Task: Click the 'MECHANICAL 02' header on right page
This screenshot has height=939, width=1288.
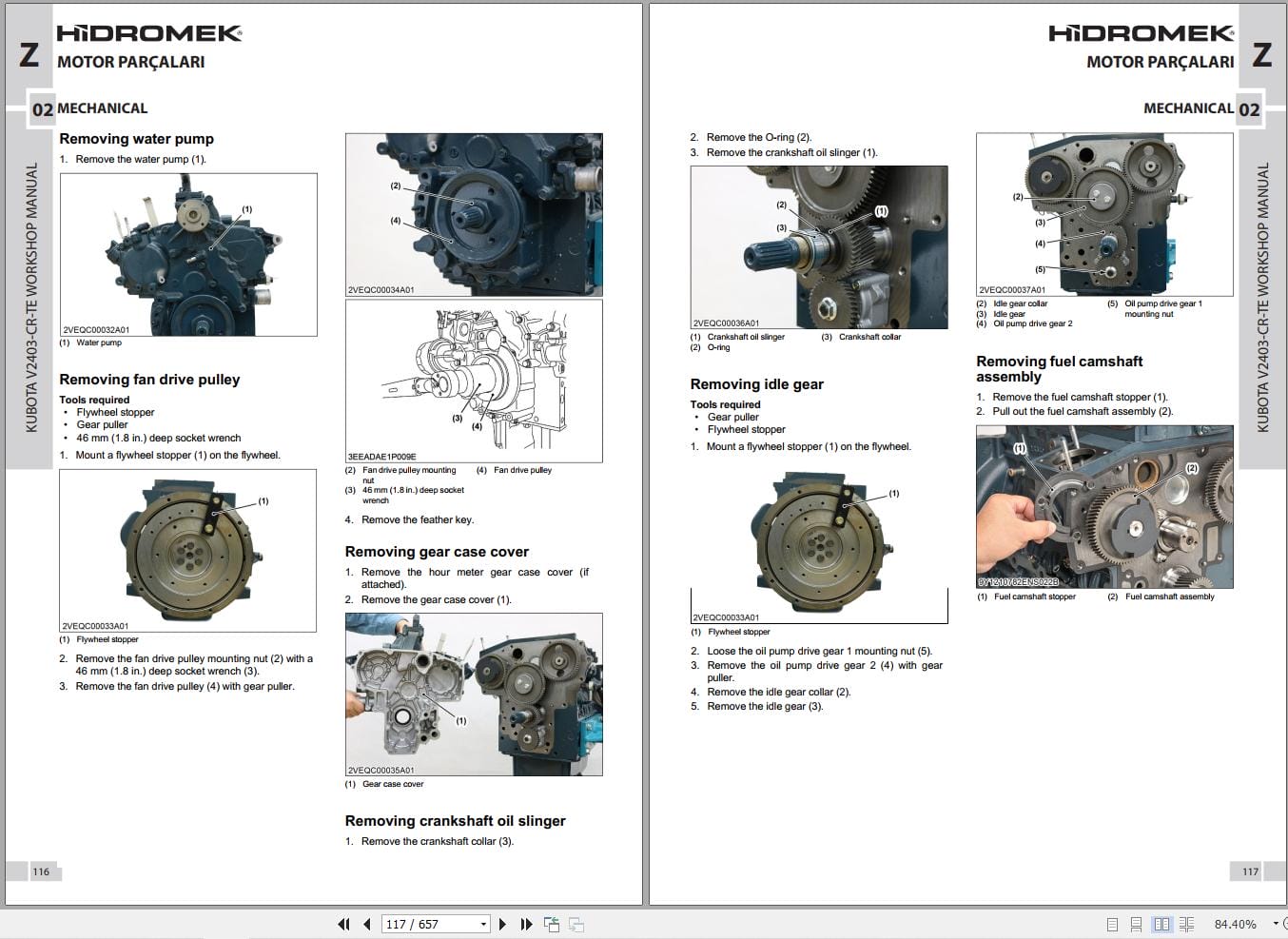Action: 1201,108
